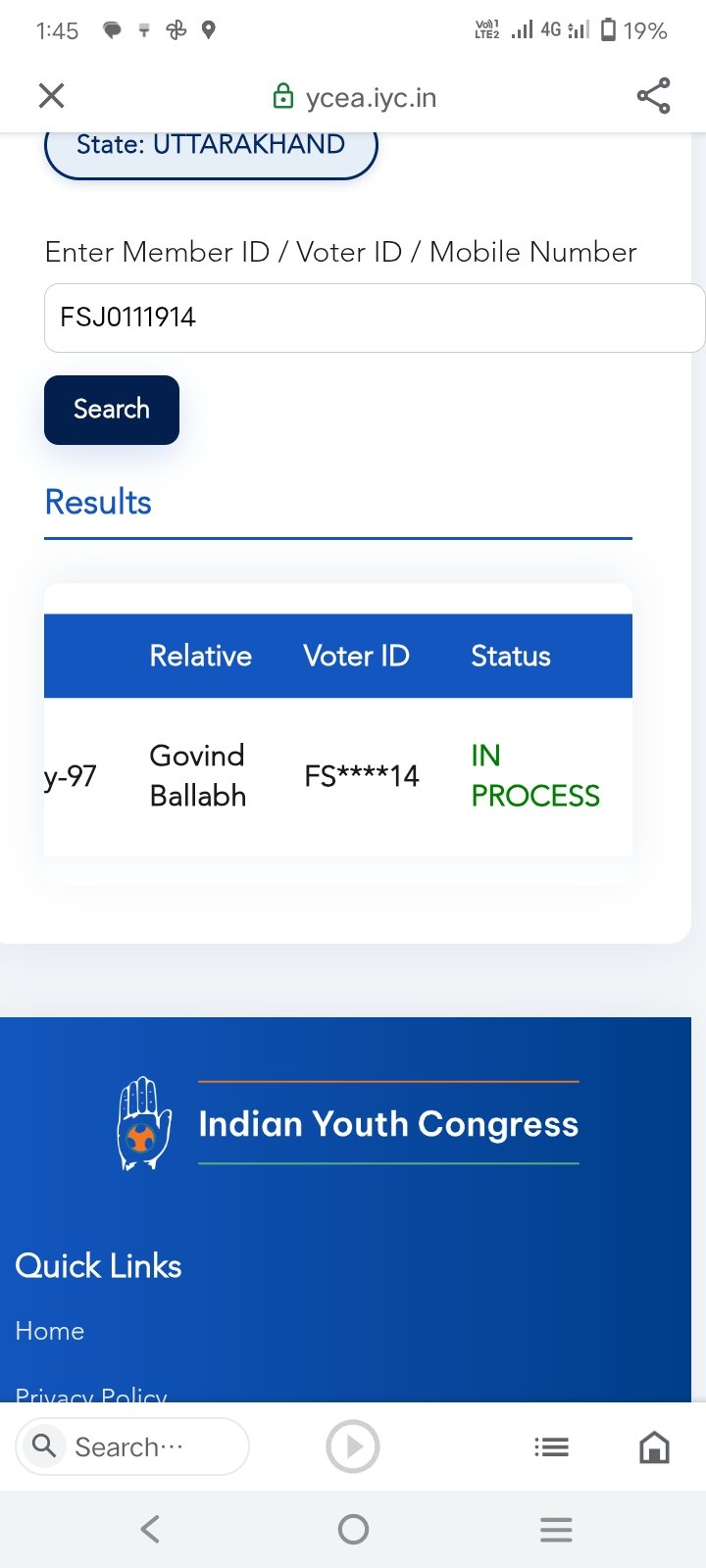Open the Privacy Policy quick link

(91, 1394)
